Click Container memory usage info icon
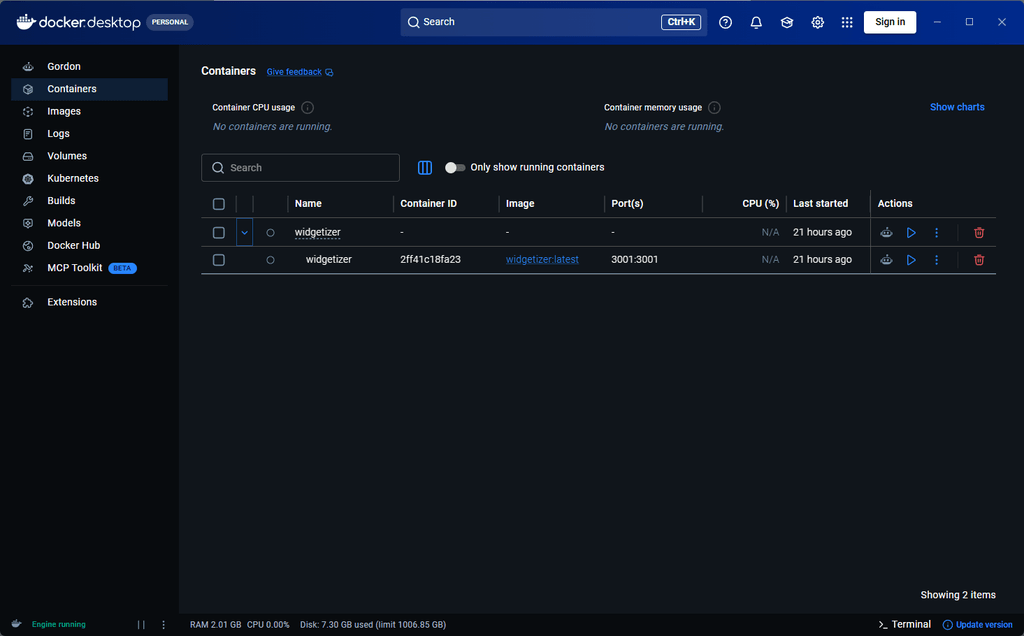 pos(714,108)
